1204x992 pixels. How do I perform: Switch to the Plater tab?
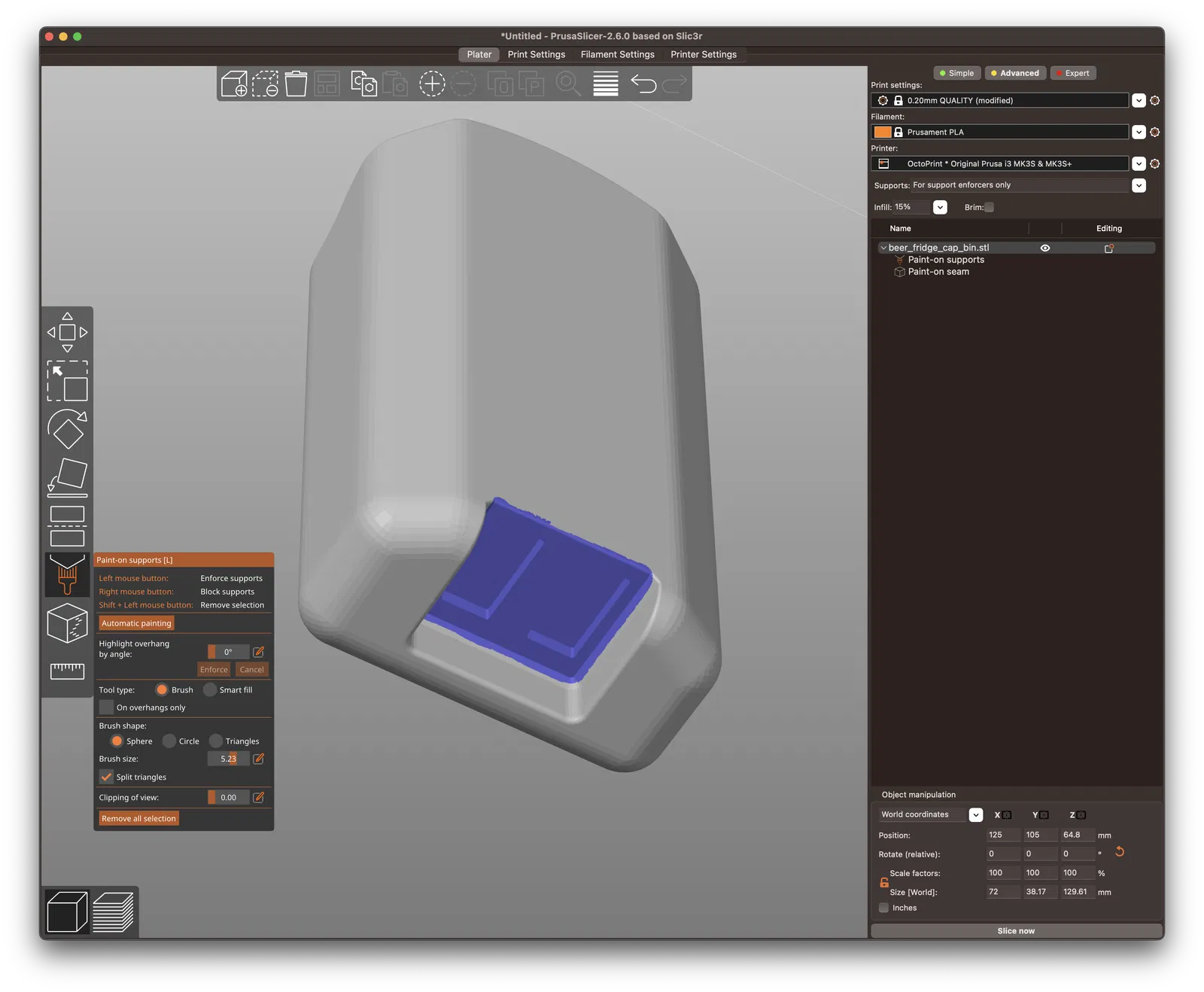(x=479, y=54)
